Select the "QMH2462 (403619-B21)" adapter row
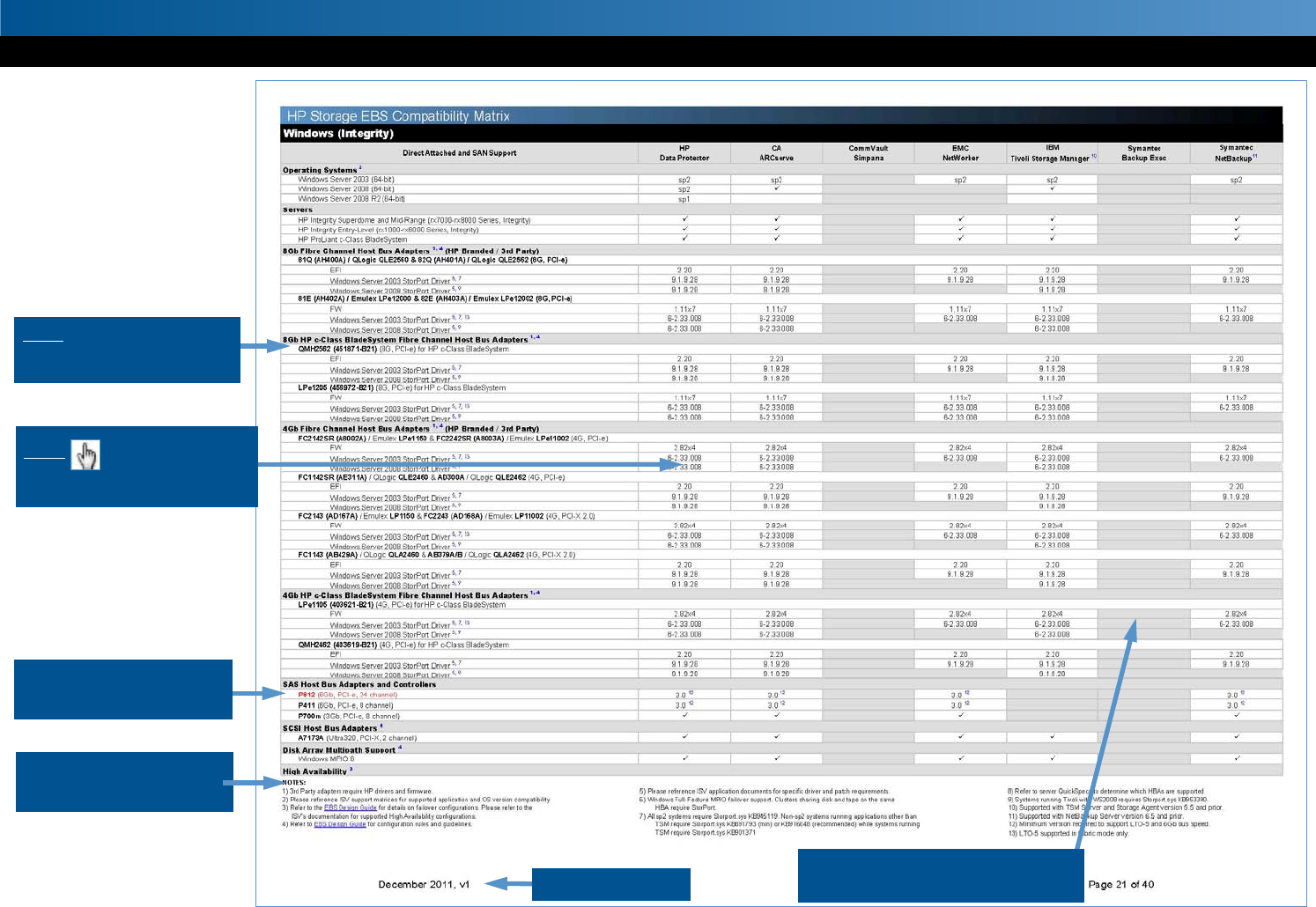Screen dimensions: 1316x907 click(x=403, y=645)
